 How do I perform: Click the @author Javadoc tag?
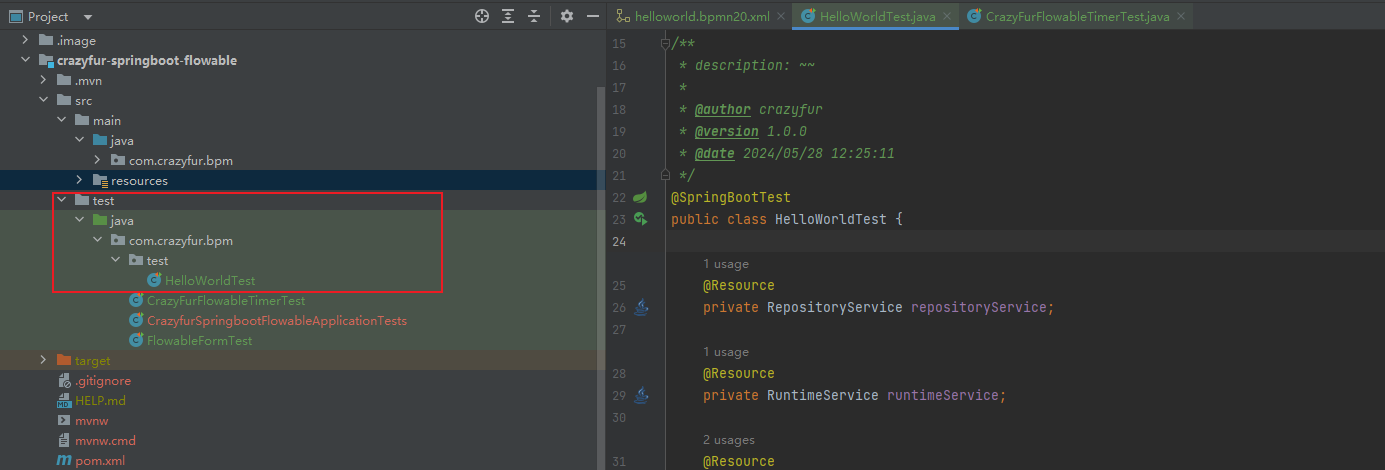(723, 109)
